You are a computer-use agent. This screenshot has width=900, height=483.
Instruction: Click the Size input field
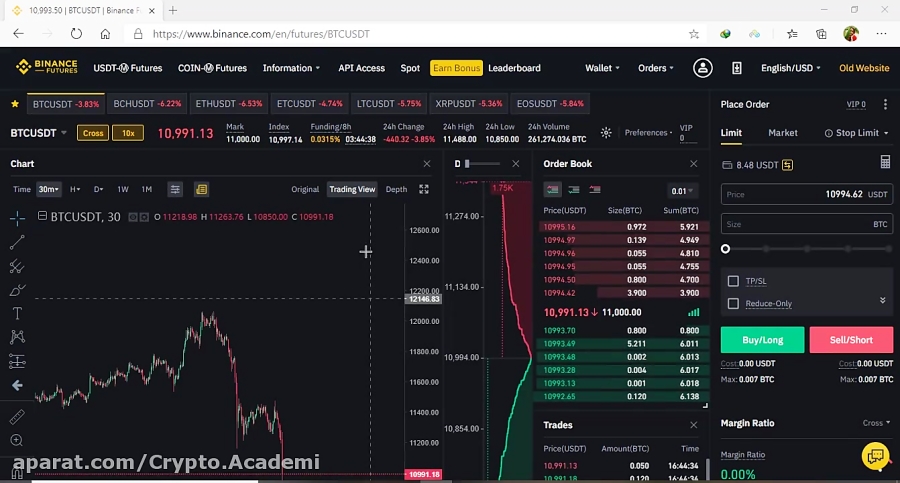click(x=807, y=224)
